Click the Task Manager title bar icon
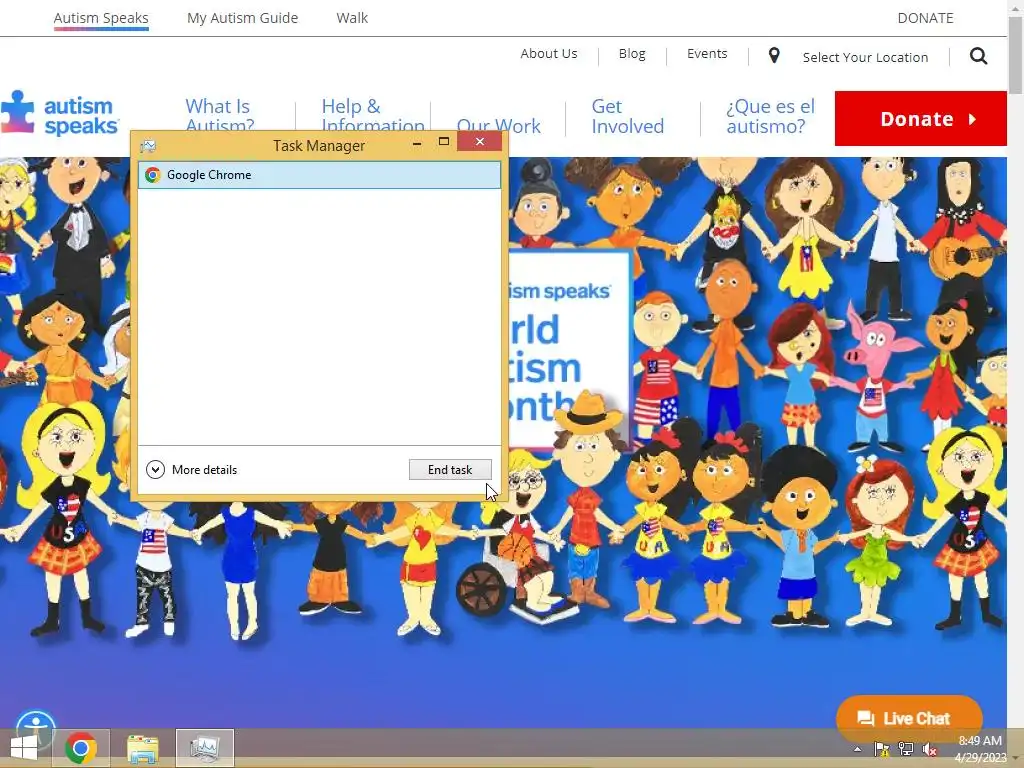1024x768 pixels. click(148, 145)
